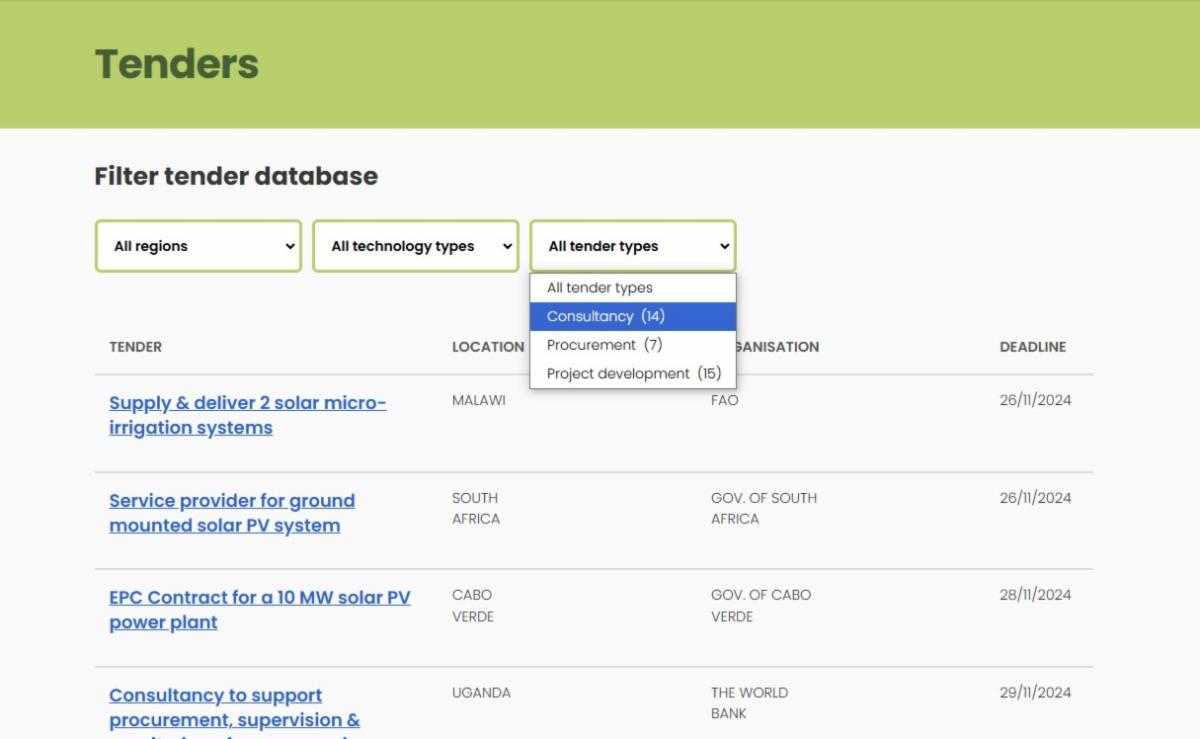Image resolution: width=1200 pixels, height=739 pixels.
Task: Collapse the All tender types dropdown
Action: coord(632,246)
